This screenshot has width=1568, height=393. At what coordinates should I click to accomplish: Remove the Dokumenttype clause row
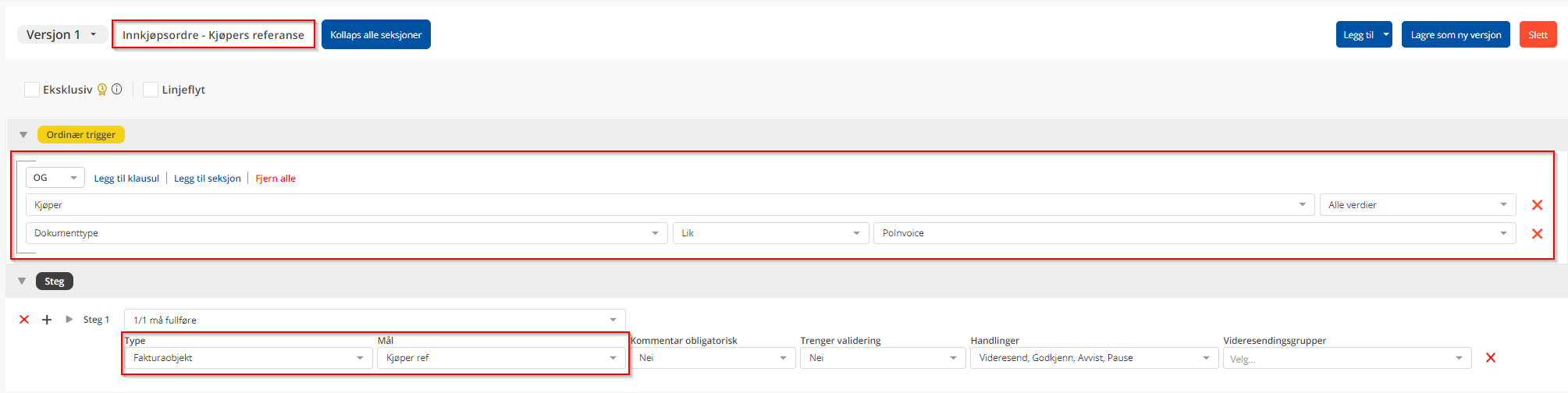click(1537, 234)
